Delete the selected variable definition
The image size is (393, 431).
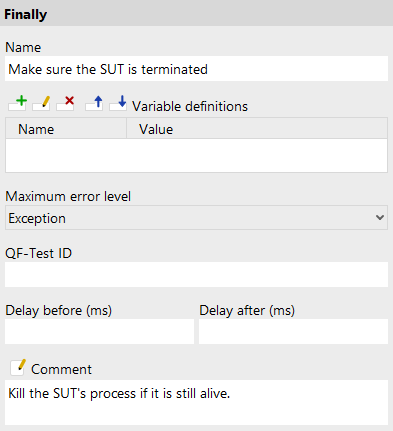(x=65, y=103)
